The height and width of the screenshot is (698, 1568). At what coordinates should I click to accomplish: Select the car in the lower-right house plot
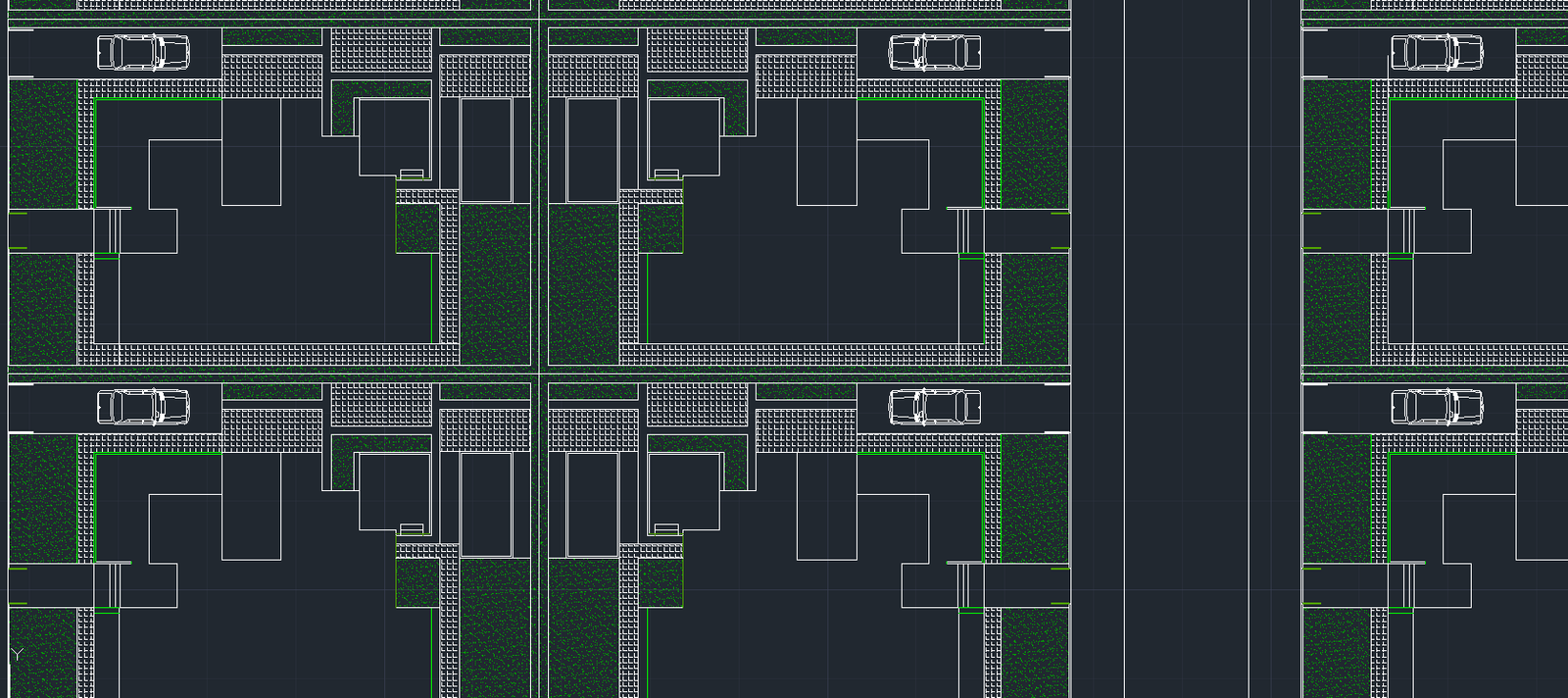pyautogui.click(x=1438, y=407)
